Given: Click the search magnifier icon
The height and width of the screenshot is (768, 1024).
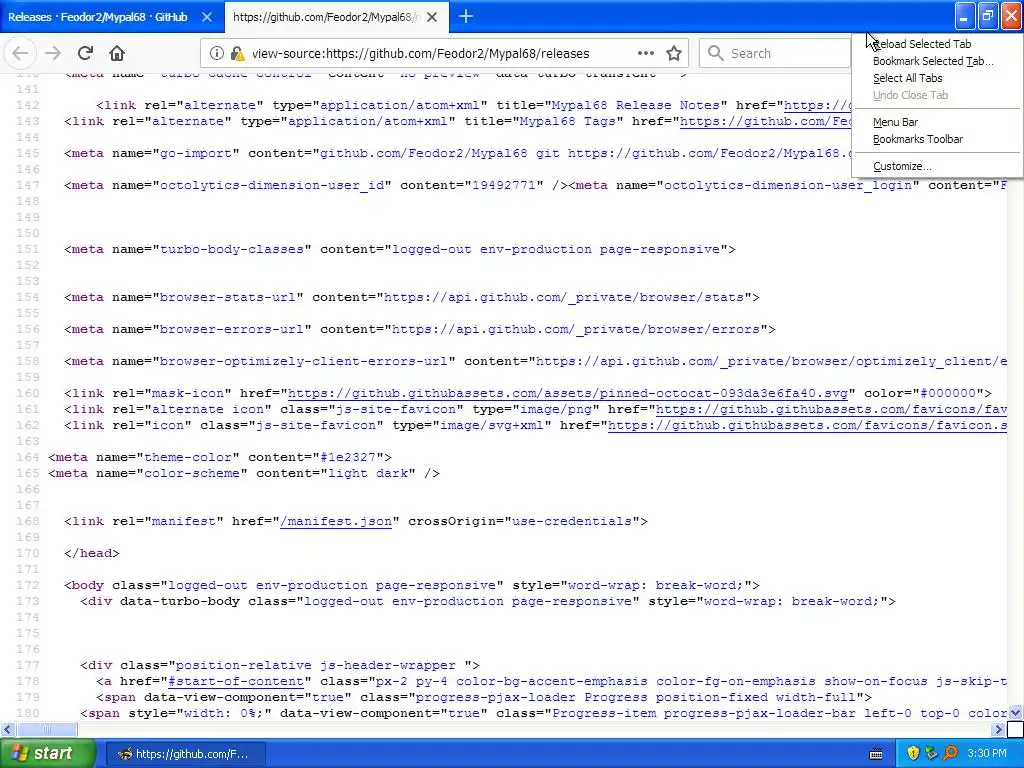Looking at the screenshot, I should [x=716, y=54].
